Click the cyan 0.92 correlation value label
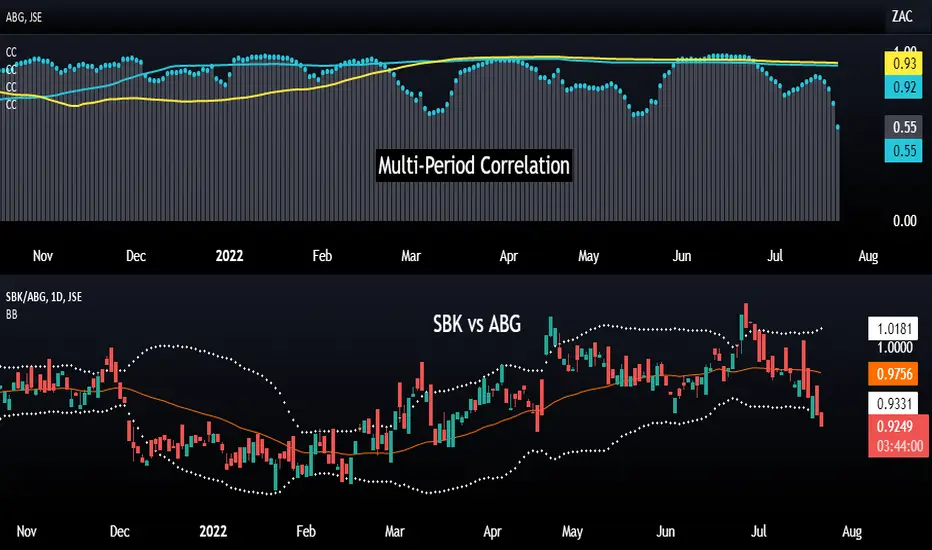 [x=903, y=87]
